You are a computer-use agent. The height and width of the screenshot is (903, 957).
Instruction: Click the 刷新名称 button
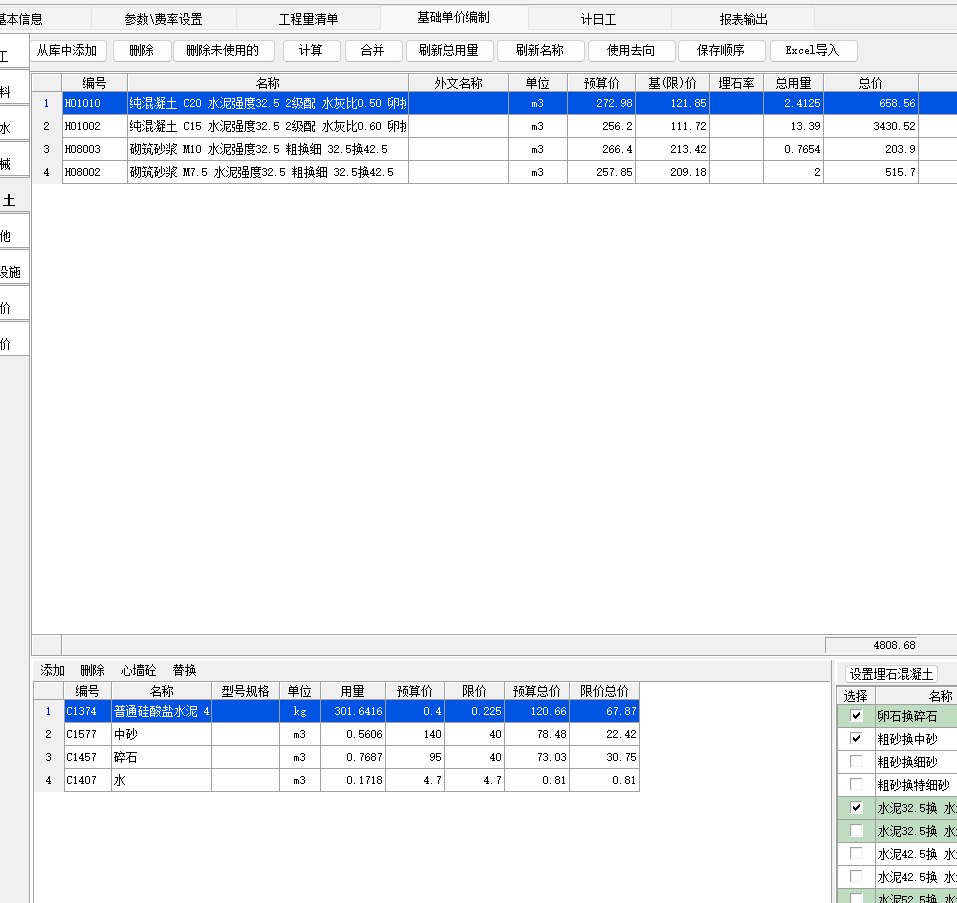tap(539, 51)
